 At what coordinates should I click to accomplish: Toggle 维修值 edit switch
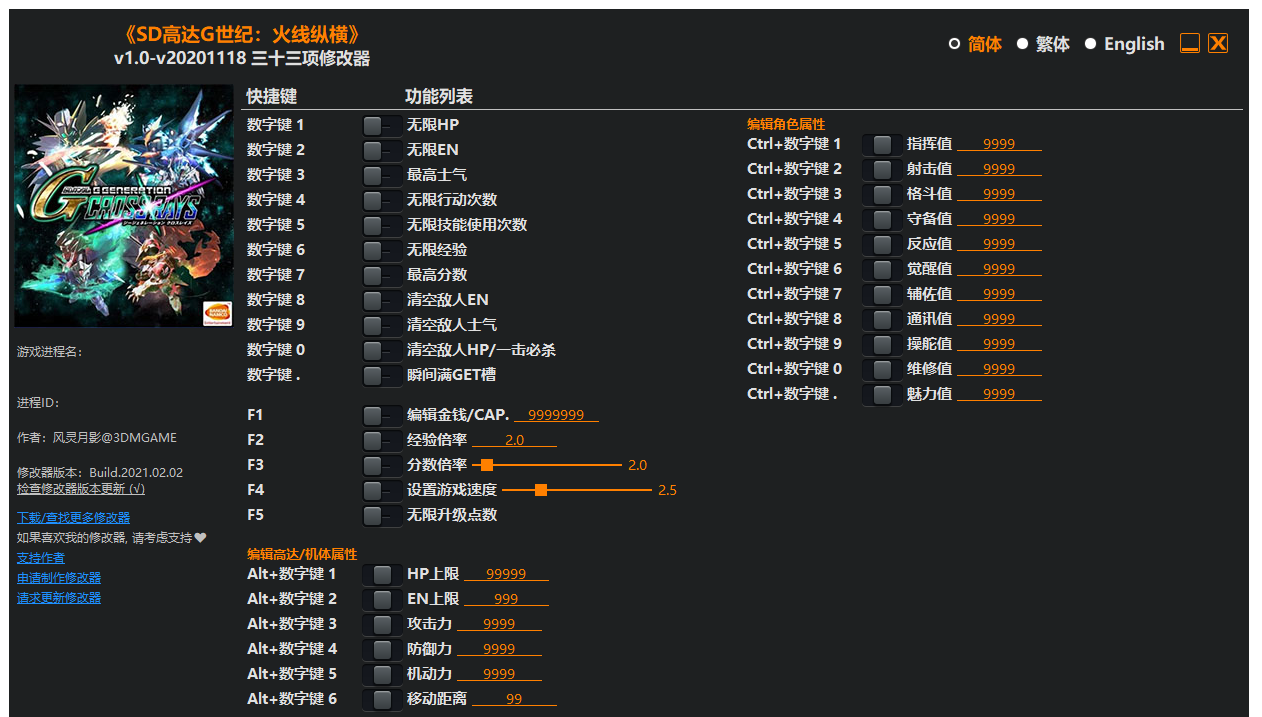point(882,369)
